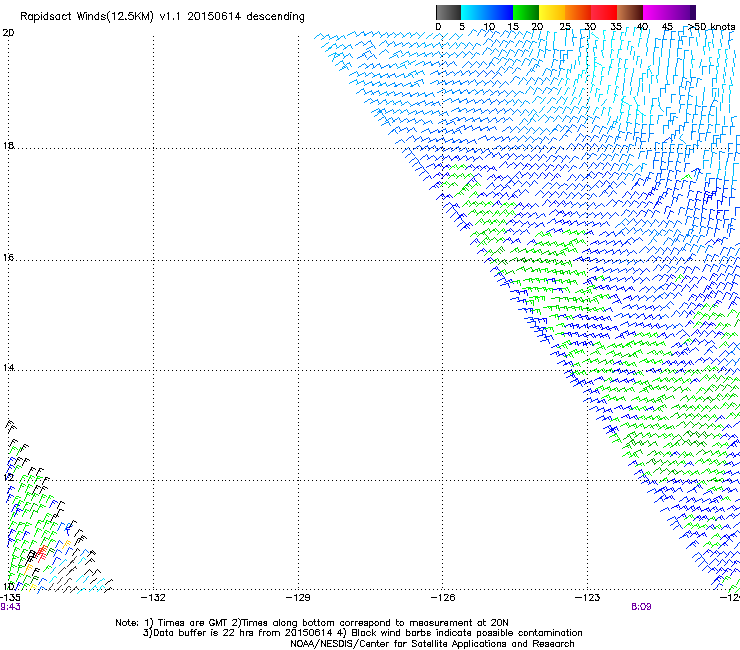The height and width of the screenshot is (650, 740).
Task: Click the brown 35-40 knots legend swatch
Action: click(x=630, y=12)
